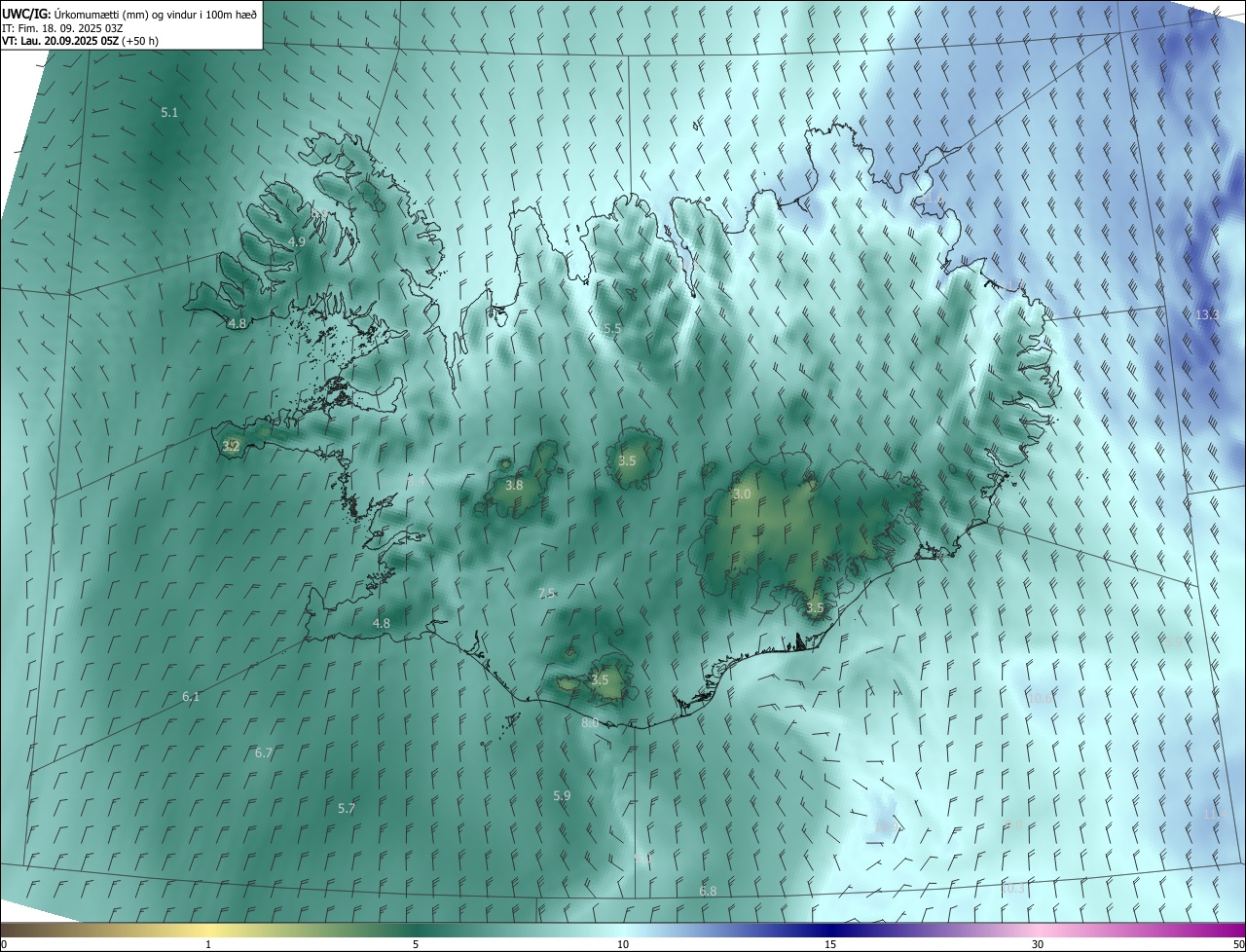The image size is (1246, 952).
Task: Select the IT: Fim. 18. 09. 2025 03Z line
Action: pos(63,27)
